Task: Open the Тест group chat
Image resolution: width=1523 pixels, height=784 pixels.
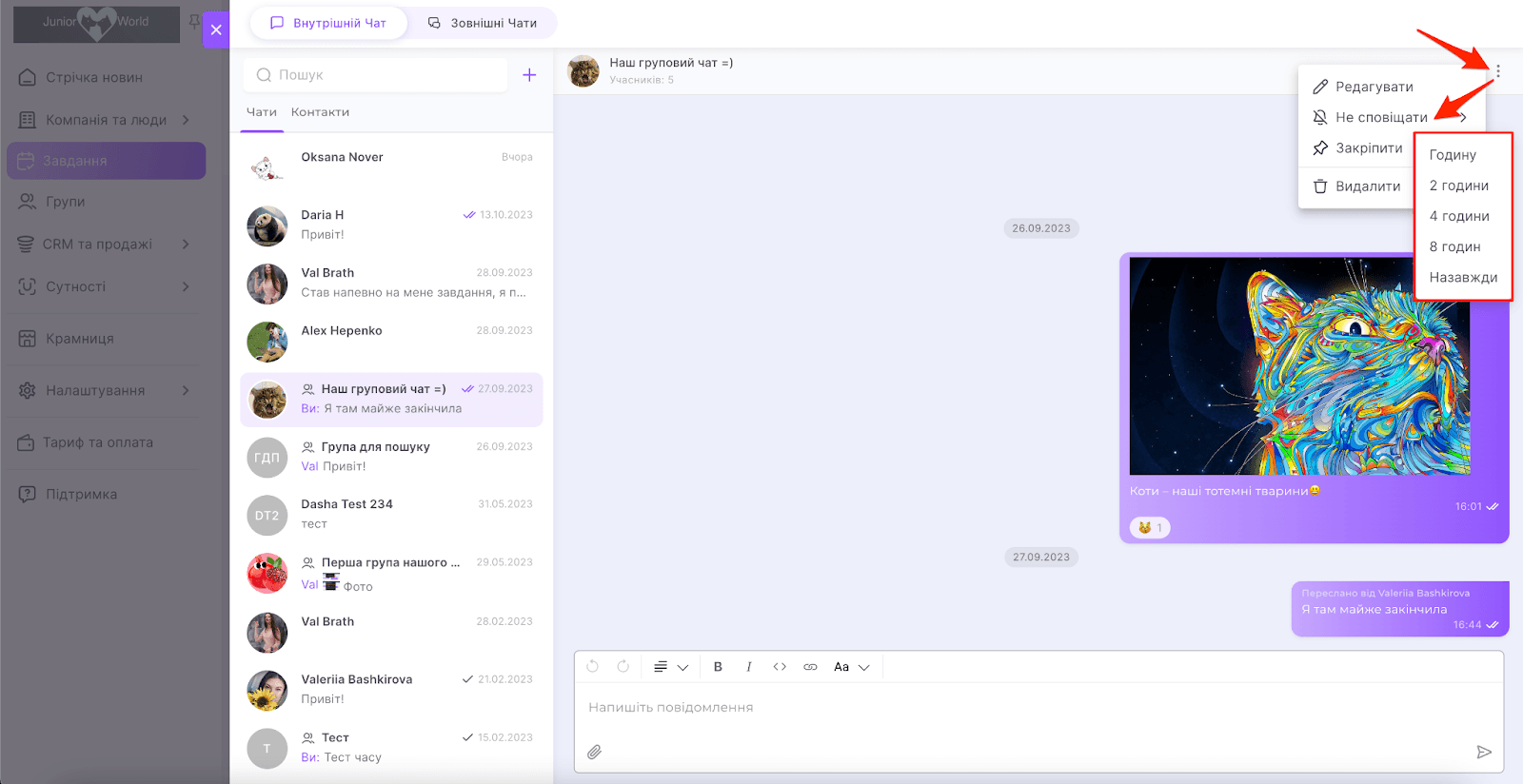Action: point(391,748)
